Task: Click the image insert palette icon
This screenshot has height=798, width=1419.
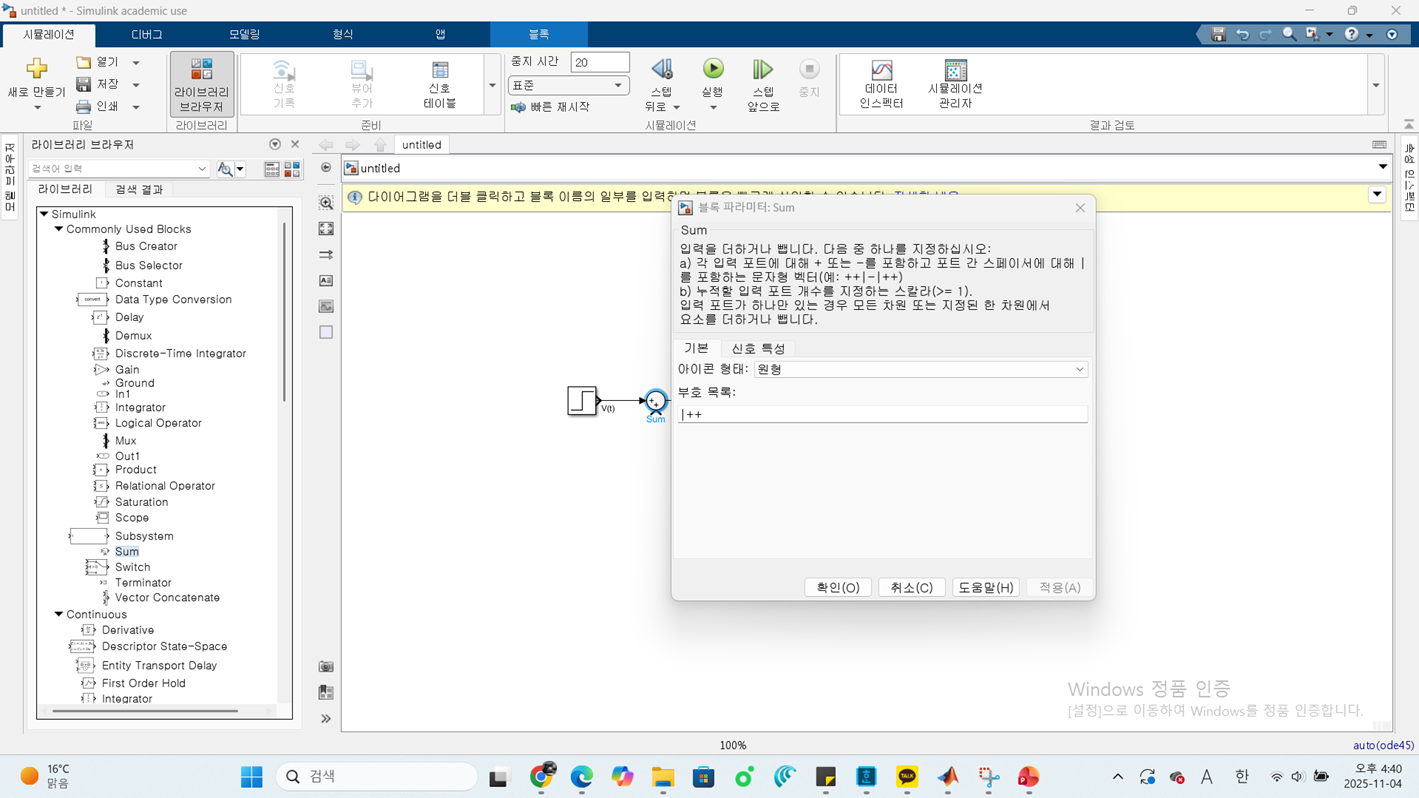Action: click(x=326, y=307)
